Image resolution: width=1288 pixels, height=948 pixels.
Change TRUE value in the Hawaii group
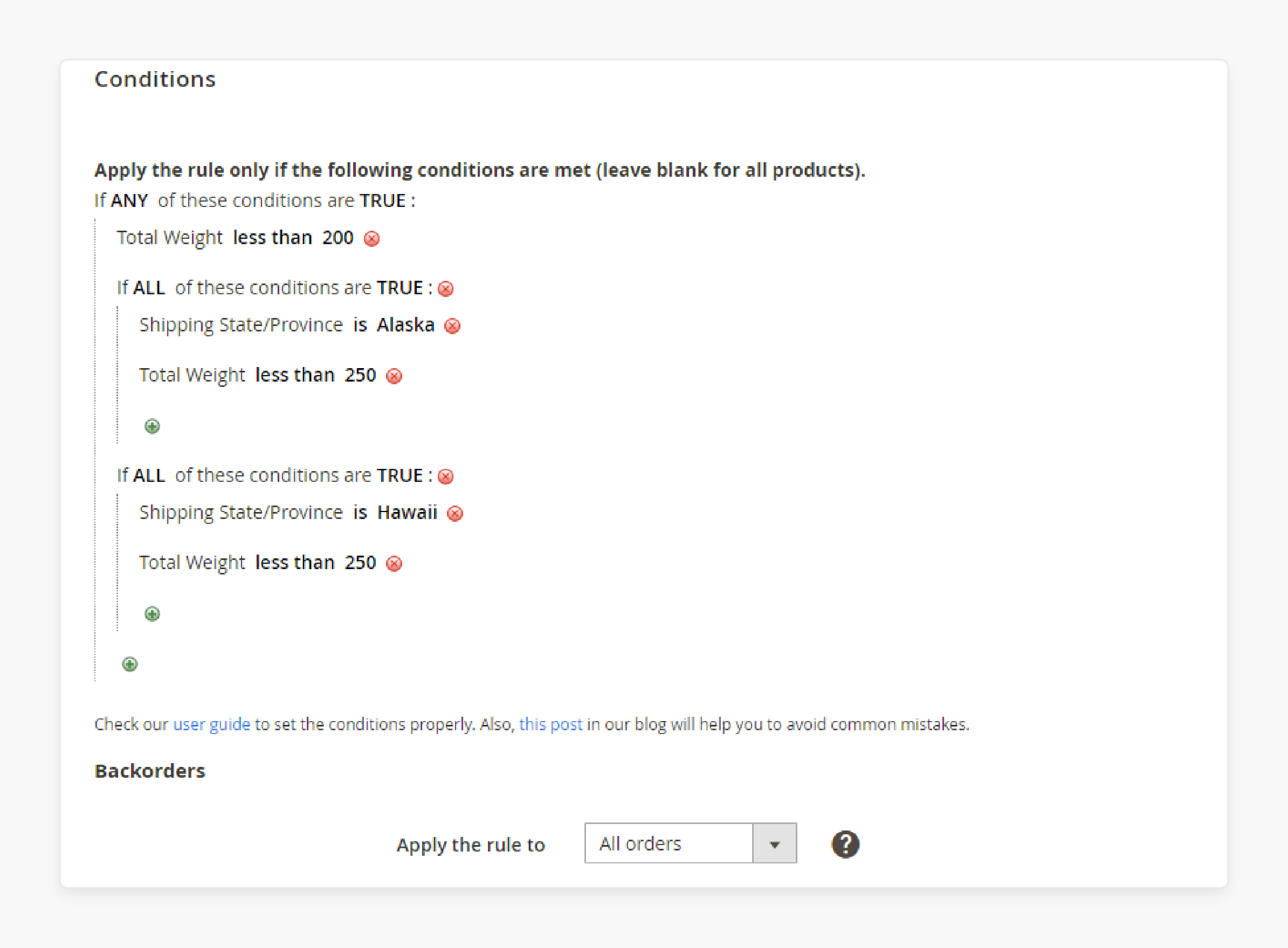400,475
